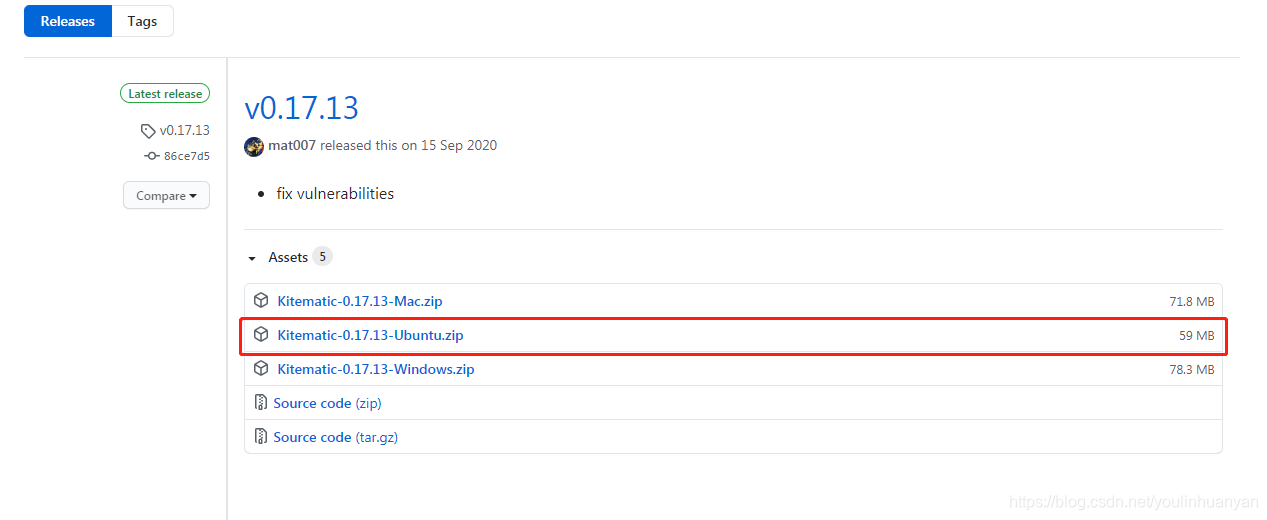The width and height of the screenshot is (1267, 520).
Task: Download Kitematic-0.17.13-Mac.zip
Action: 360,301
